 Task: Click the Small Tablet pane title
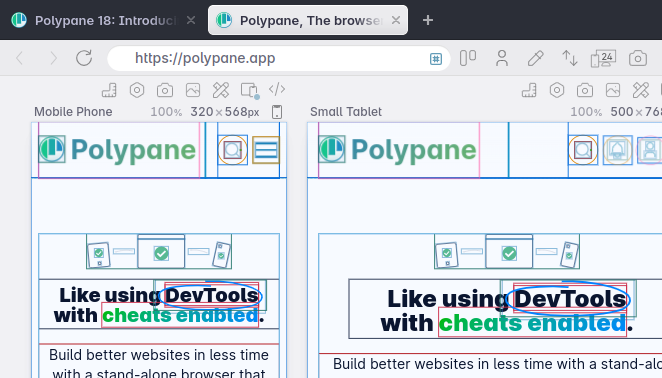coord(346,112)
